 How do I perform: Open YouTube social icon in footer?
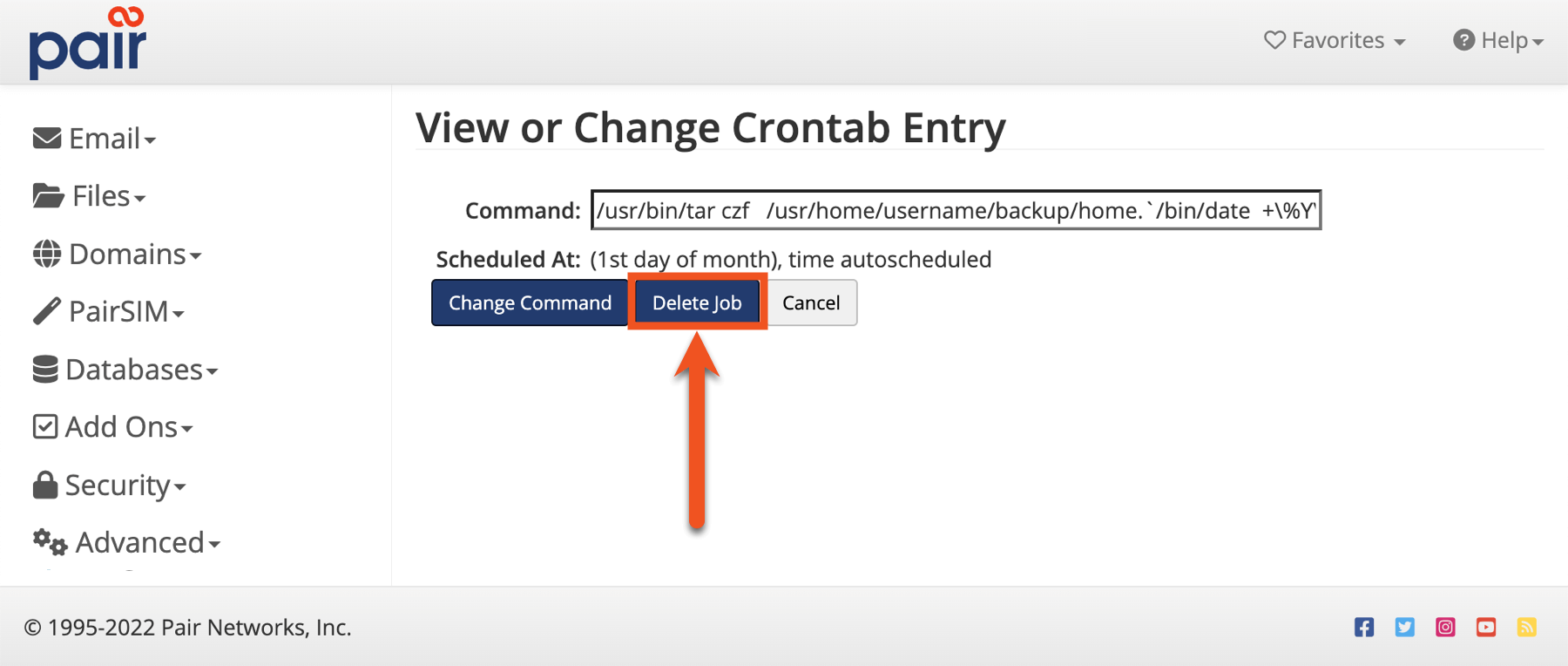tap(1486, 627)
